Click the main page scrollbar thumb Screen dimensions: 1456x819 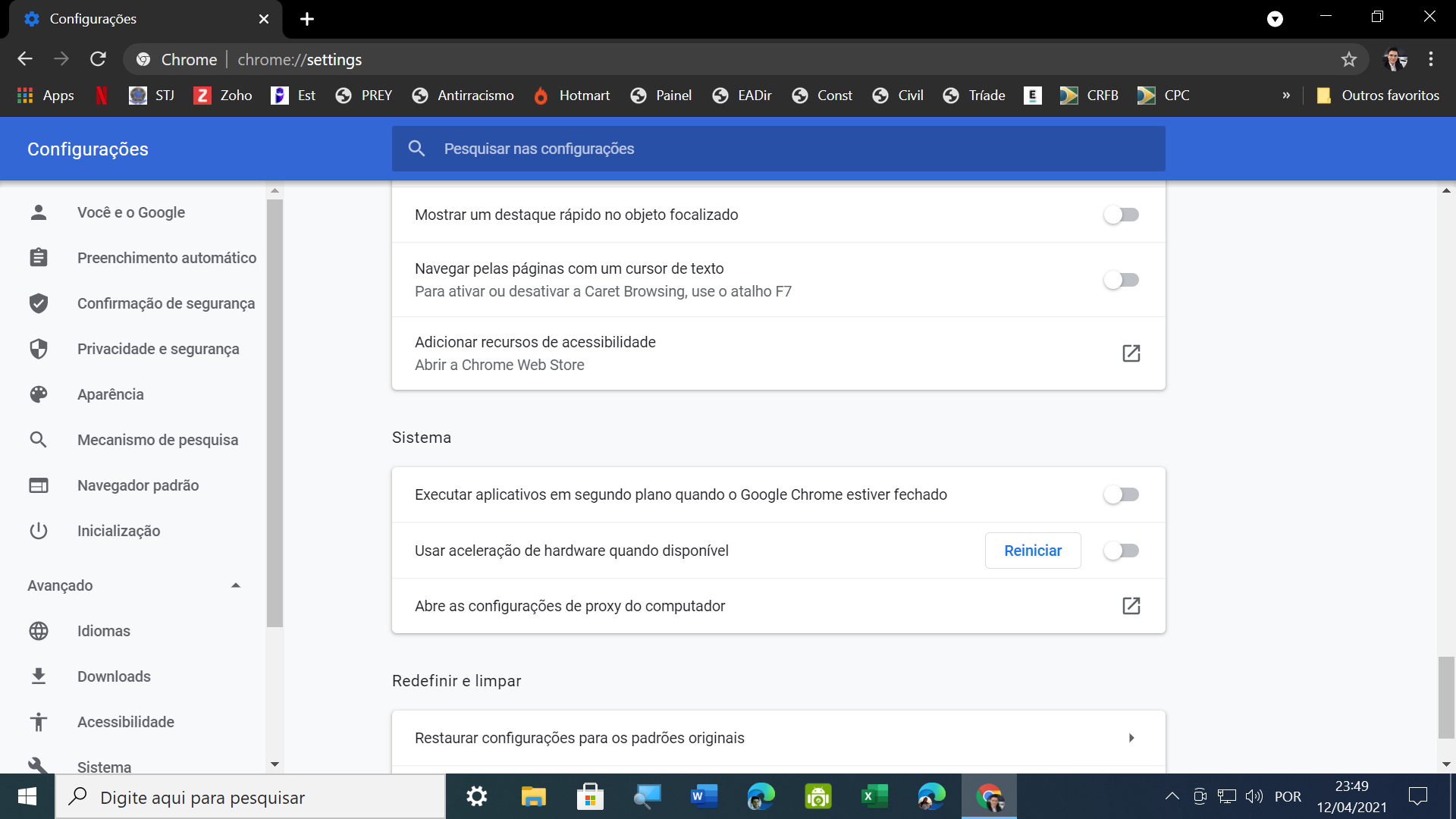tap(1446, 697)
